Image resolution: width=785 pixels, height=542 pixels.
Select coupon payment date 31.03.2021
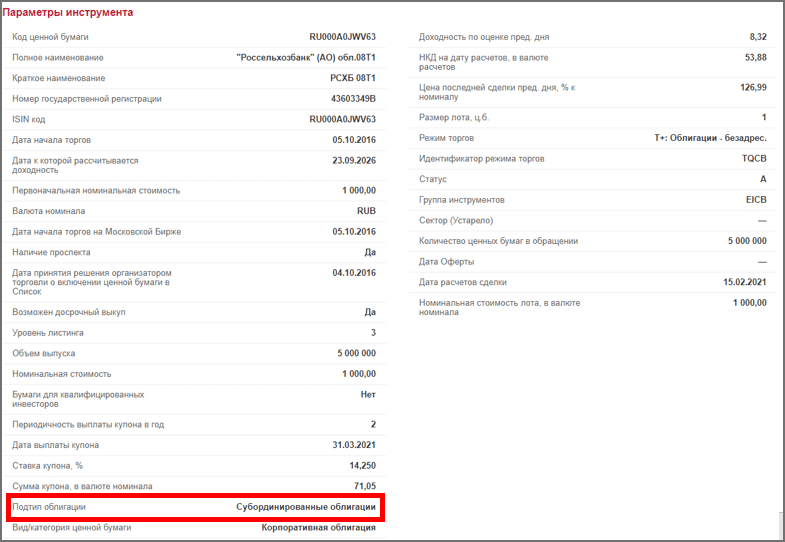tap(354, 445)
